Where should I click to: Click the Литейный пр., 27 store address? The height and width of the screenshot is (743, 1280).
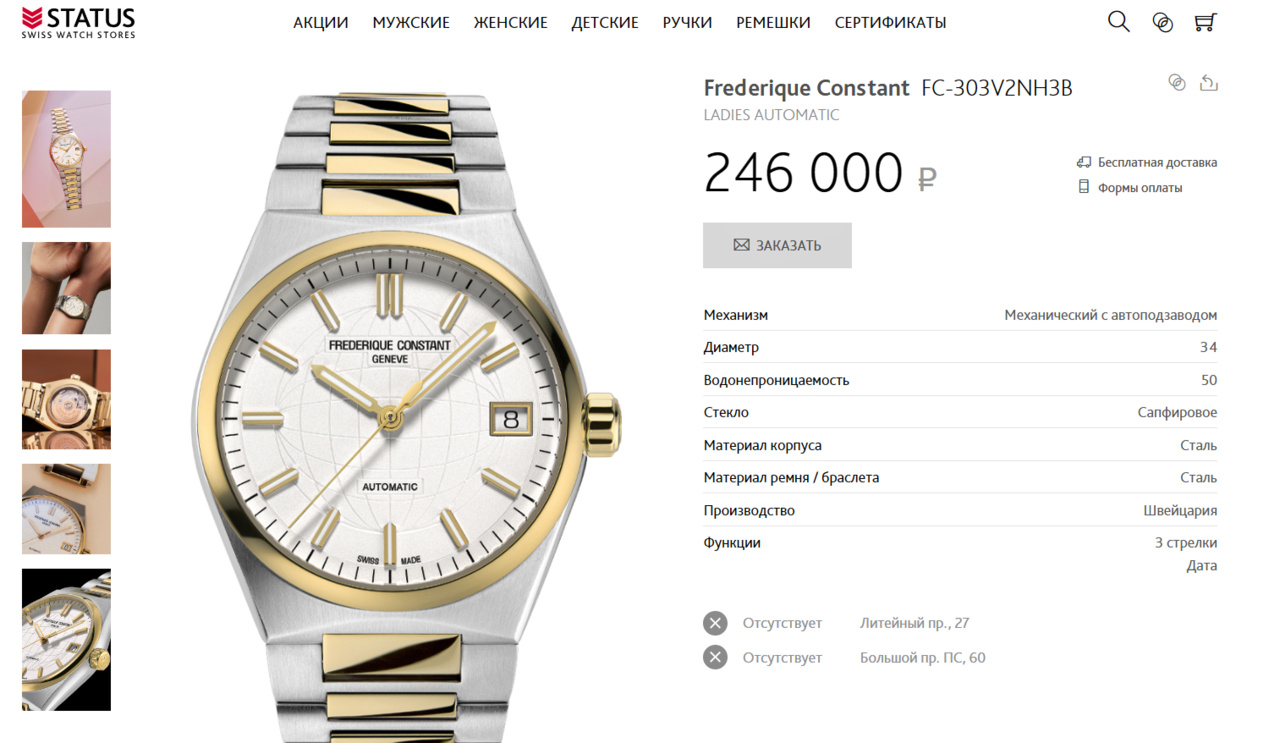[914, 623]
